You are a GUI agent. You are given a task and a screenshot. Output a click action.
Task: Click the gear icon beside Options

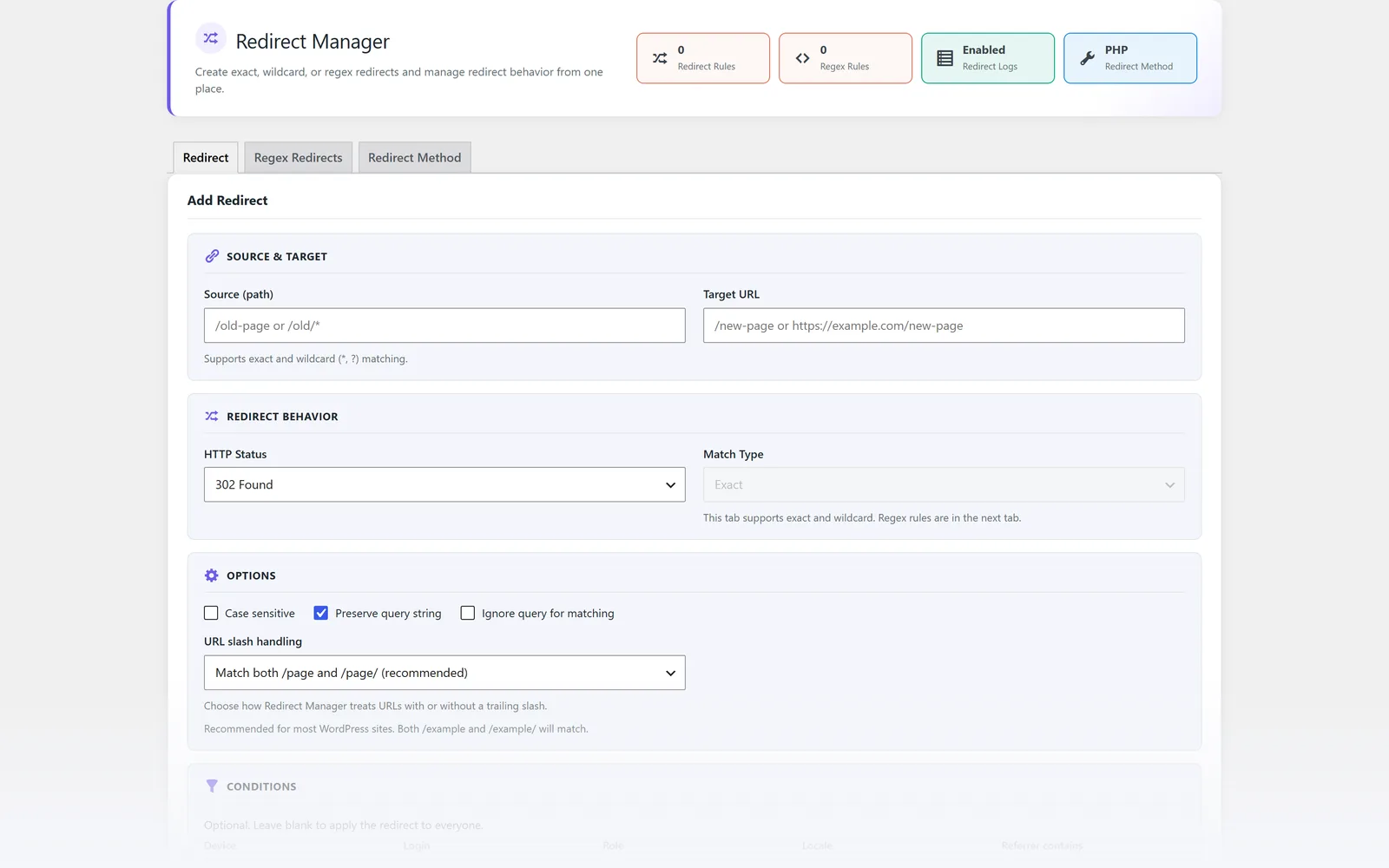click(x=212, y=575)
